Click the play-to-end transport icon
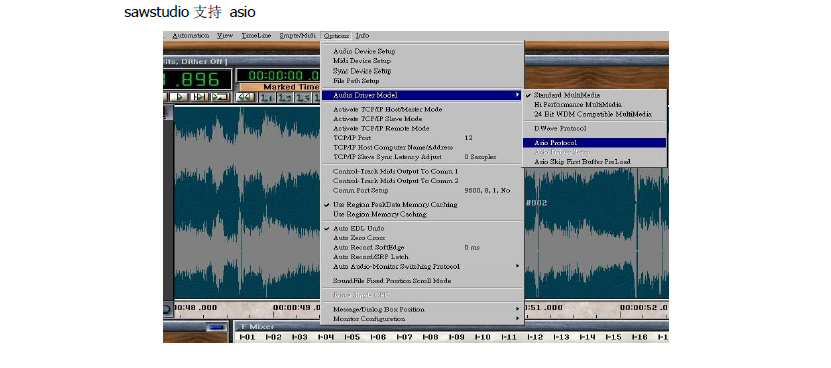831x368 pixels. click(x=199, y=97)
